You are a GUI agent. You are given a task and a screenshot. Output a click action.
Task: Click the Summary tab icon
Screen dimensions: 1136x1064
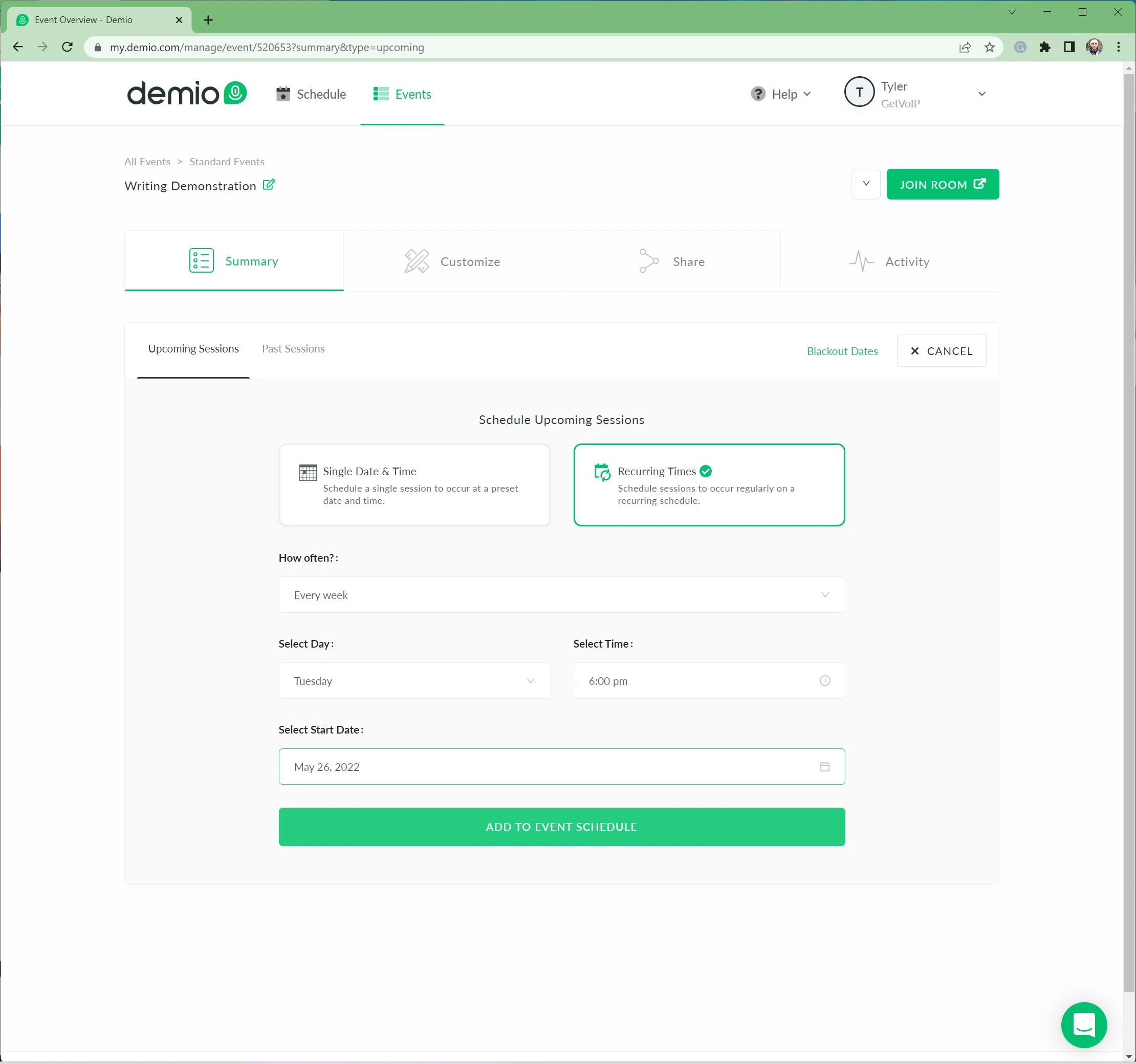tap(200, 260)
